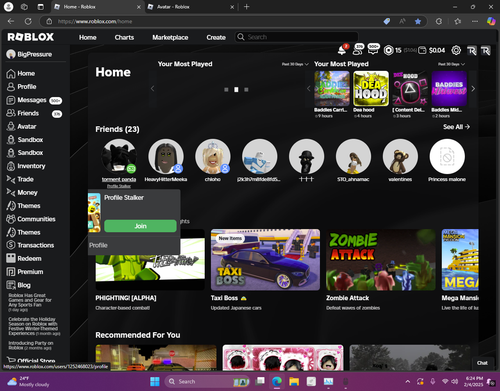Click Profile in the friend popup
The image size is (500, 391).
coord(98,245)
